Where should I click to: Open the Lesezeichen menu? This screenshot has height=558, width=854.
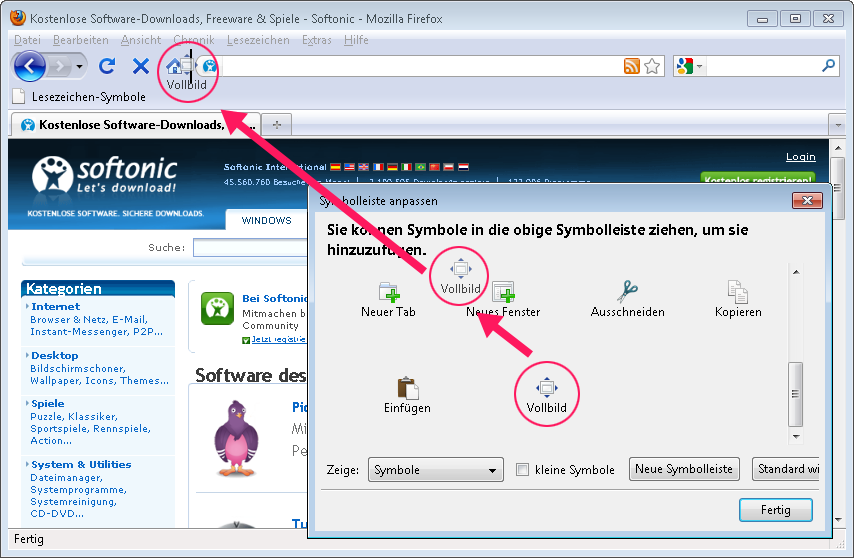[258, 40]
